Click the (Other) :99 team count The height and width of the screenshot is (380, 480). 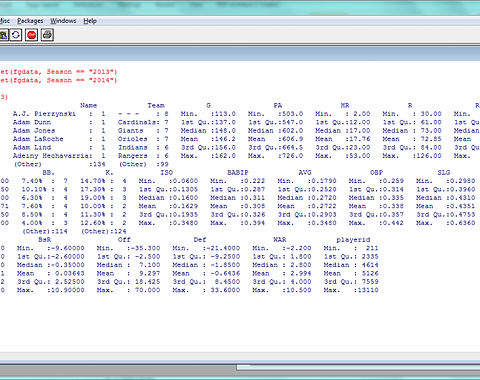pyautogui.click(x=144, y=164)
